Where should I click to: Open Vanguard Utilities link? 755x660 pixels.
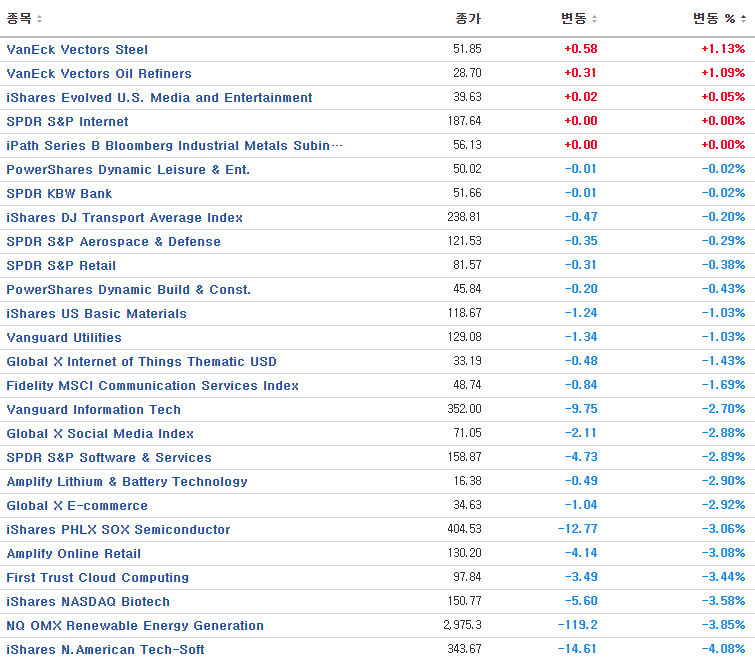[64, 338]
